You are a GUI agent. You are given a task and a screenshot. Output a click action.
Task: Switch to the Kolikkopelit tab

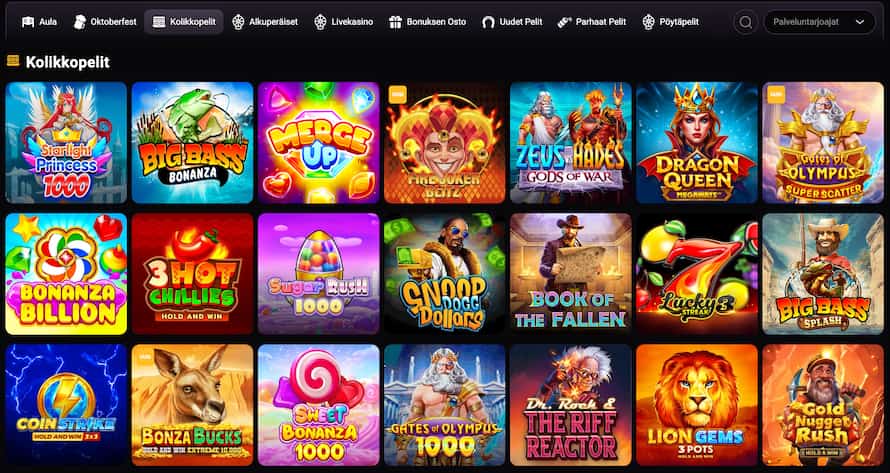[x=184, y=22]
